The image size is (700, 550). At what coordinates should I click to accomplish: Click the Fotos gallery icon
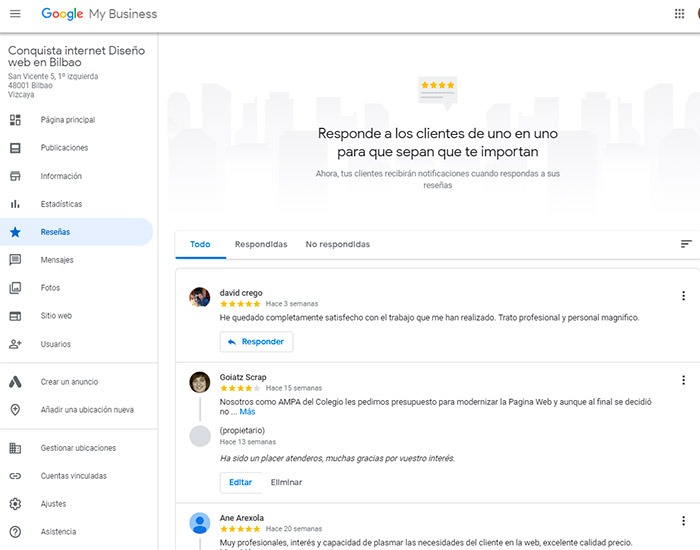pyautogui.click(x=15, y=288)
